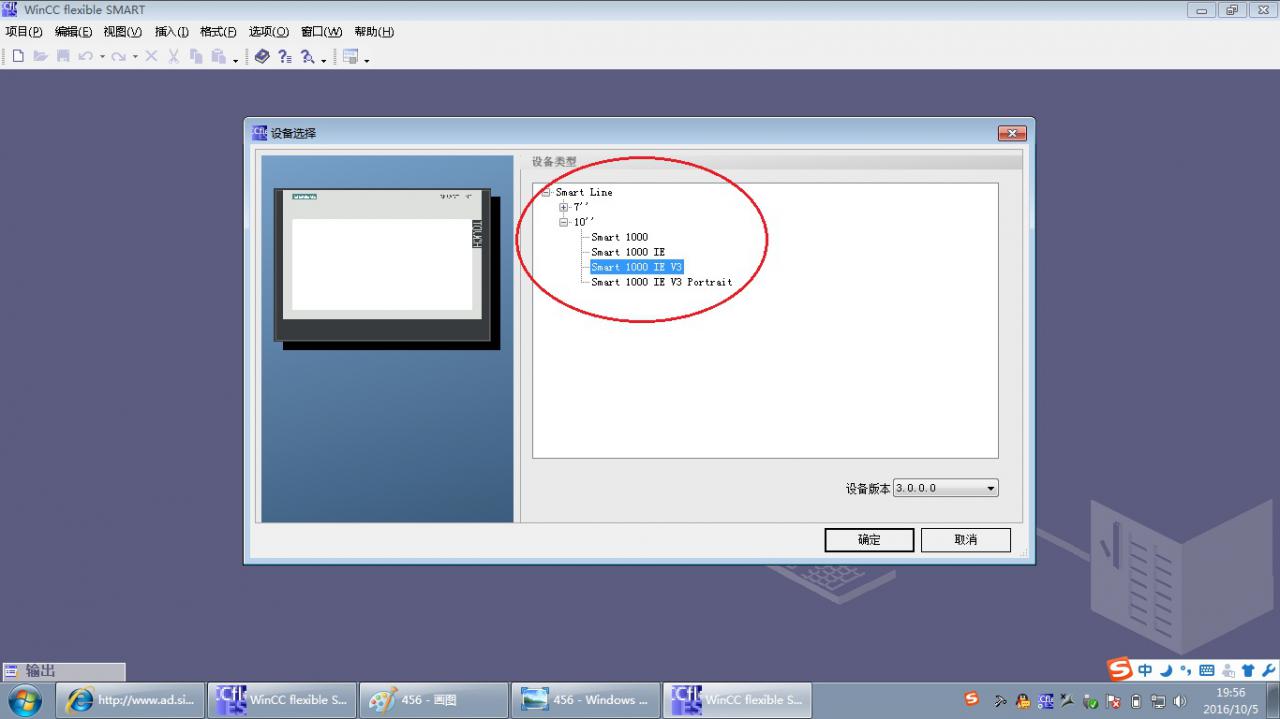This screenshot has width=1280, height=719.
Task: Collapse the 10'' device group
Action: coord(564,222)
